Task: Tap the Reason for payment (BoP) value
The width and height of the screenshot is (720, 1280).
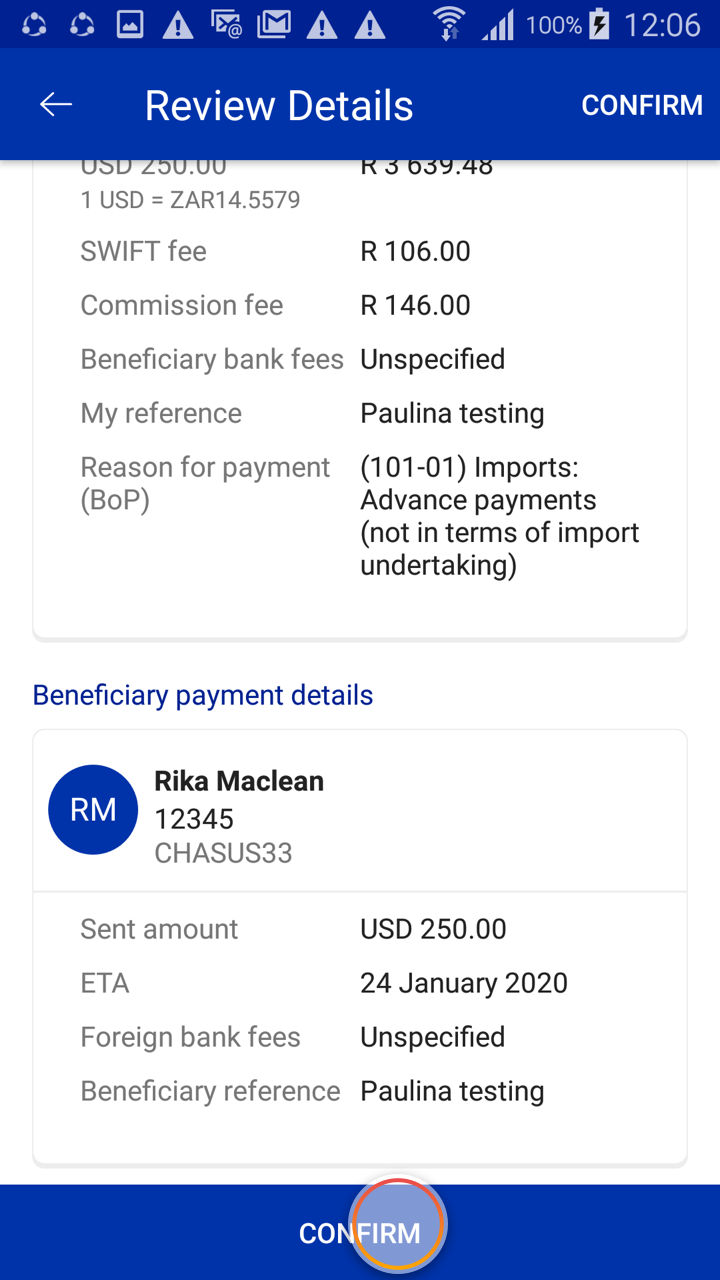Action: click(499, 516)
